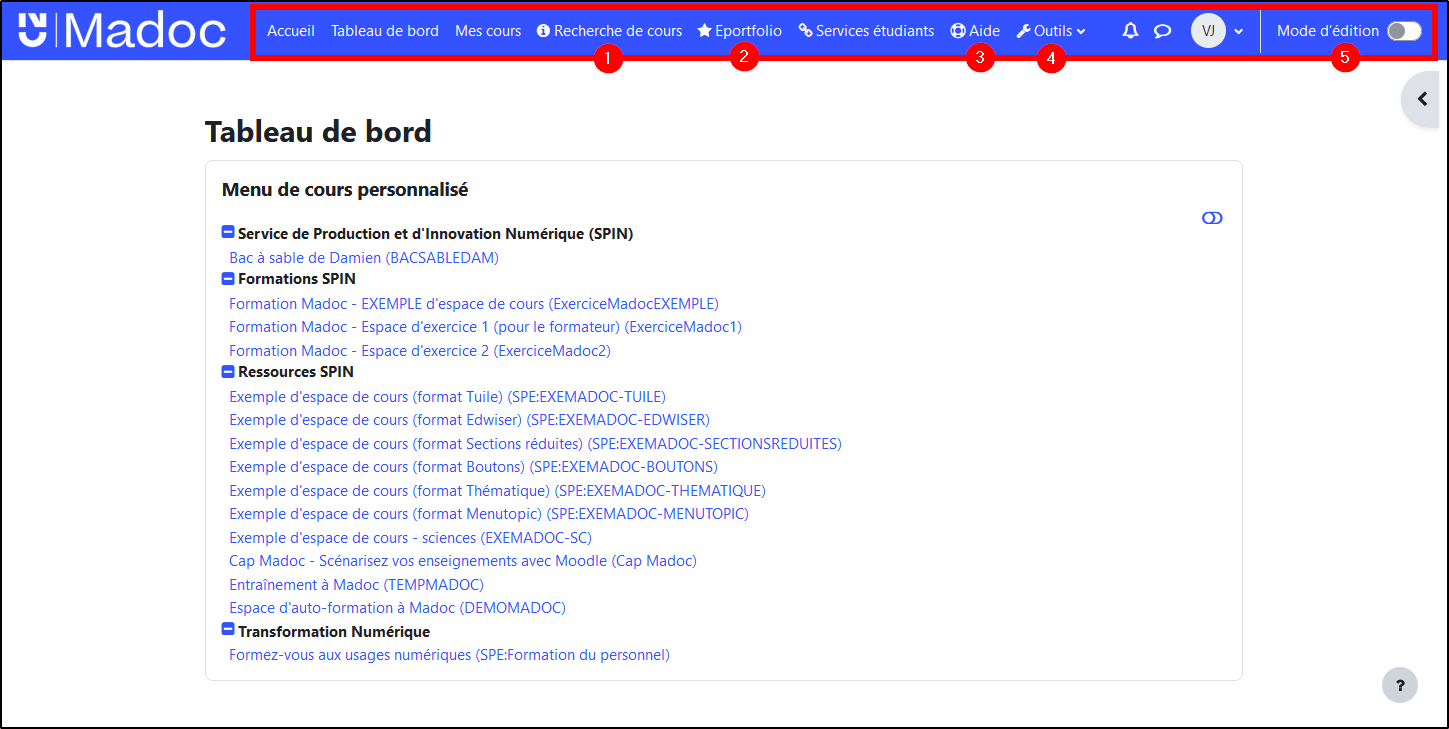Enable the Mode d'édition switch

[x=1403, y=31]
